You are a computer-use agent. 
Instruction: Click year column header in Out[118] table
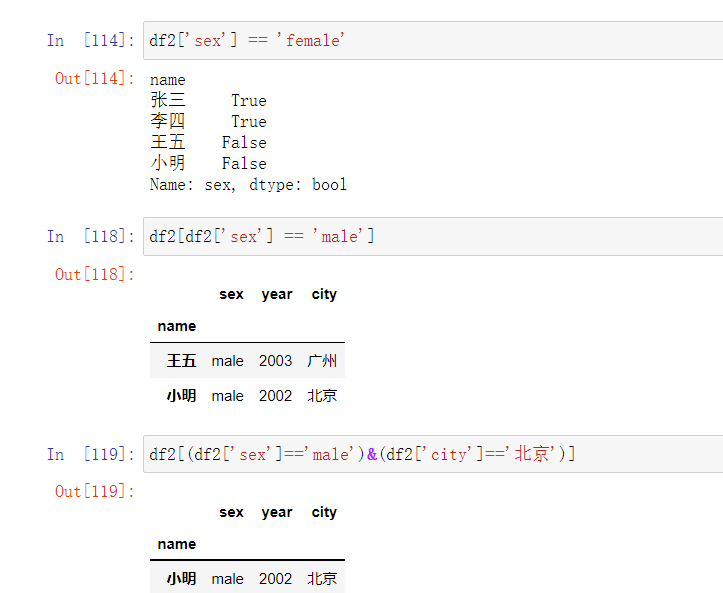277,294
